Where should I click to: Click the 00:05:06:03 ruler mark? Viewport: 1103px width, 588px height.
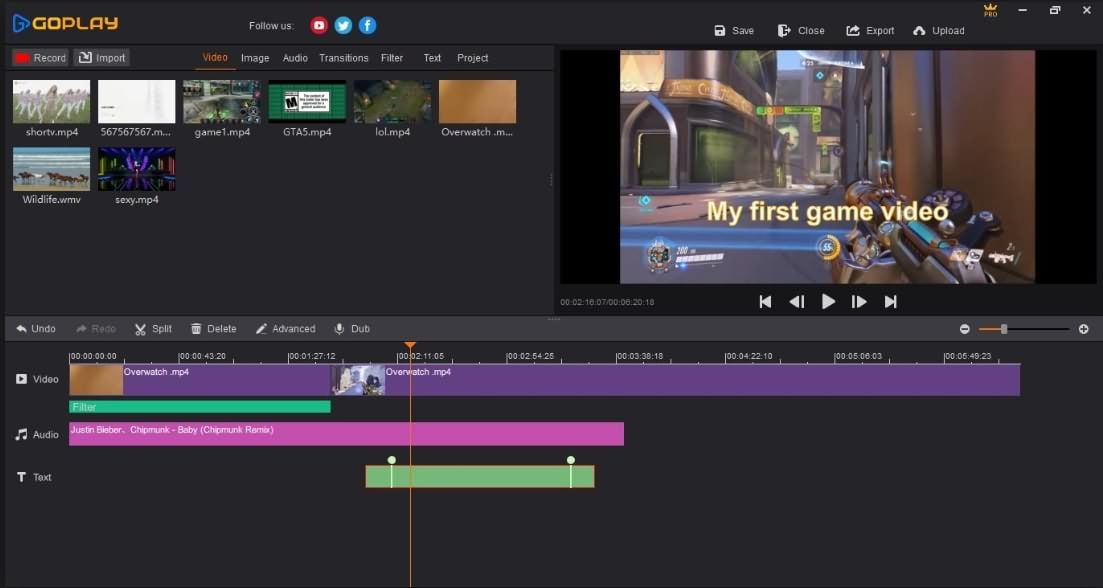[x=858, y=357]
